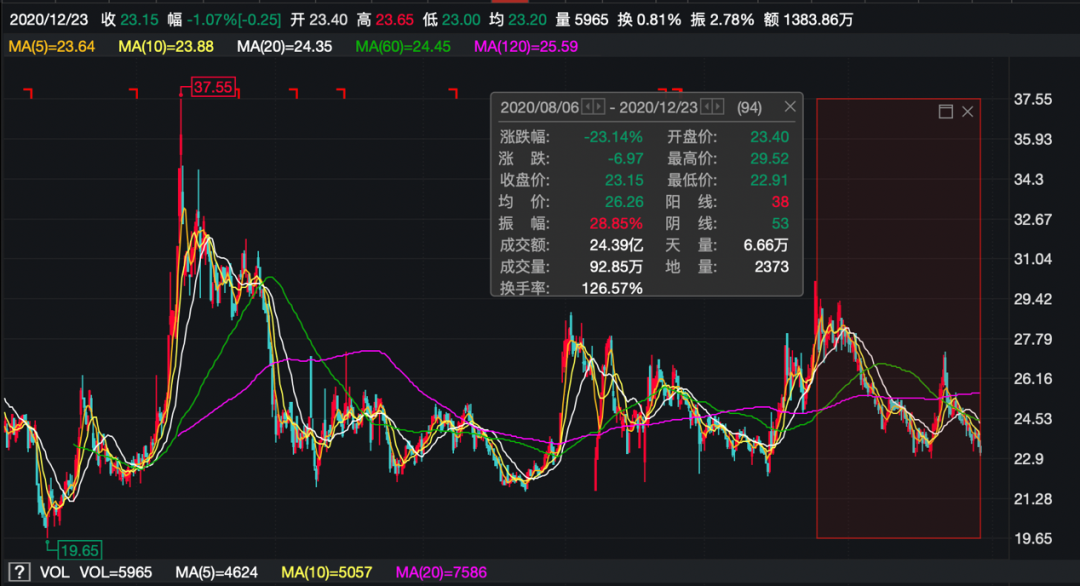Click the 天量 value 6.66万
This screenshot has height=586, width=1080.
pos(766,245)
